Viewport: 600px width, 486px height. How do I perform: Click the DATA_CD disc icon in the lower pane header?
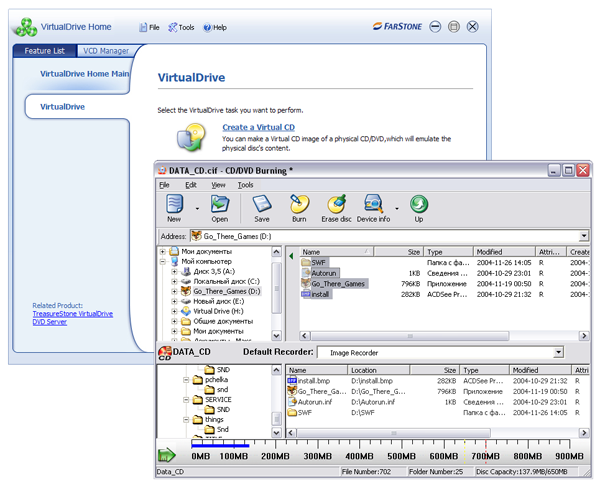(x=165, y=353)
